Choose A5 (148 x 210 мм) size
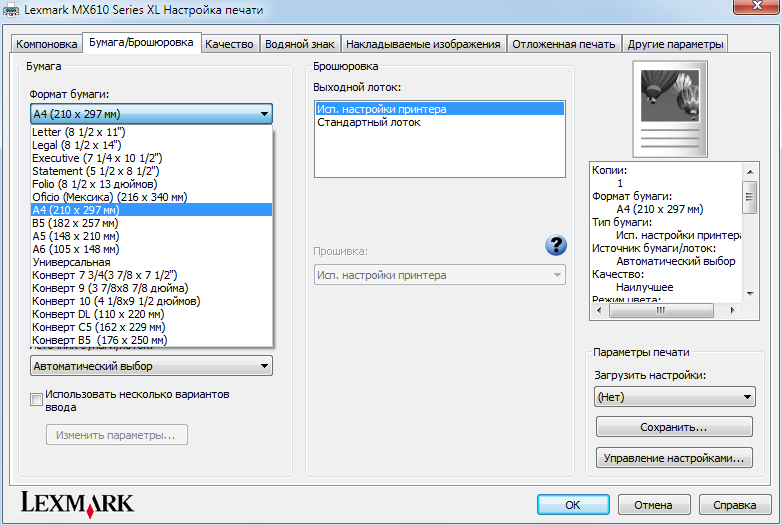Image resolution: width=782 pixels, height=526 pixels. pyautogui.click(x=152, y=236)
